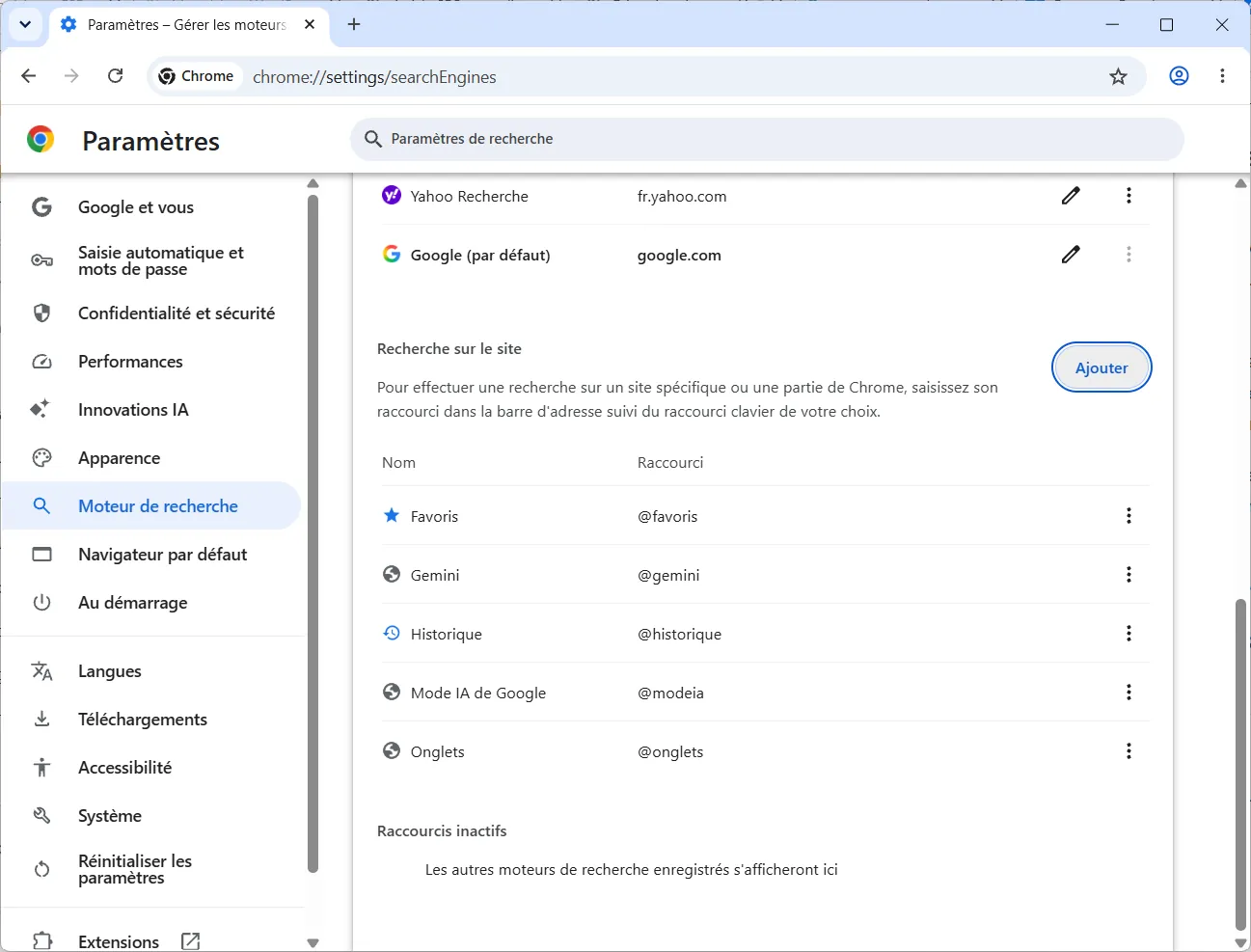Viewport: 1251px width, 952px height.
Task: Edit the Yahoo Recherche engine with the pencil
Action: click(x=1071, y=196)
